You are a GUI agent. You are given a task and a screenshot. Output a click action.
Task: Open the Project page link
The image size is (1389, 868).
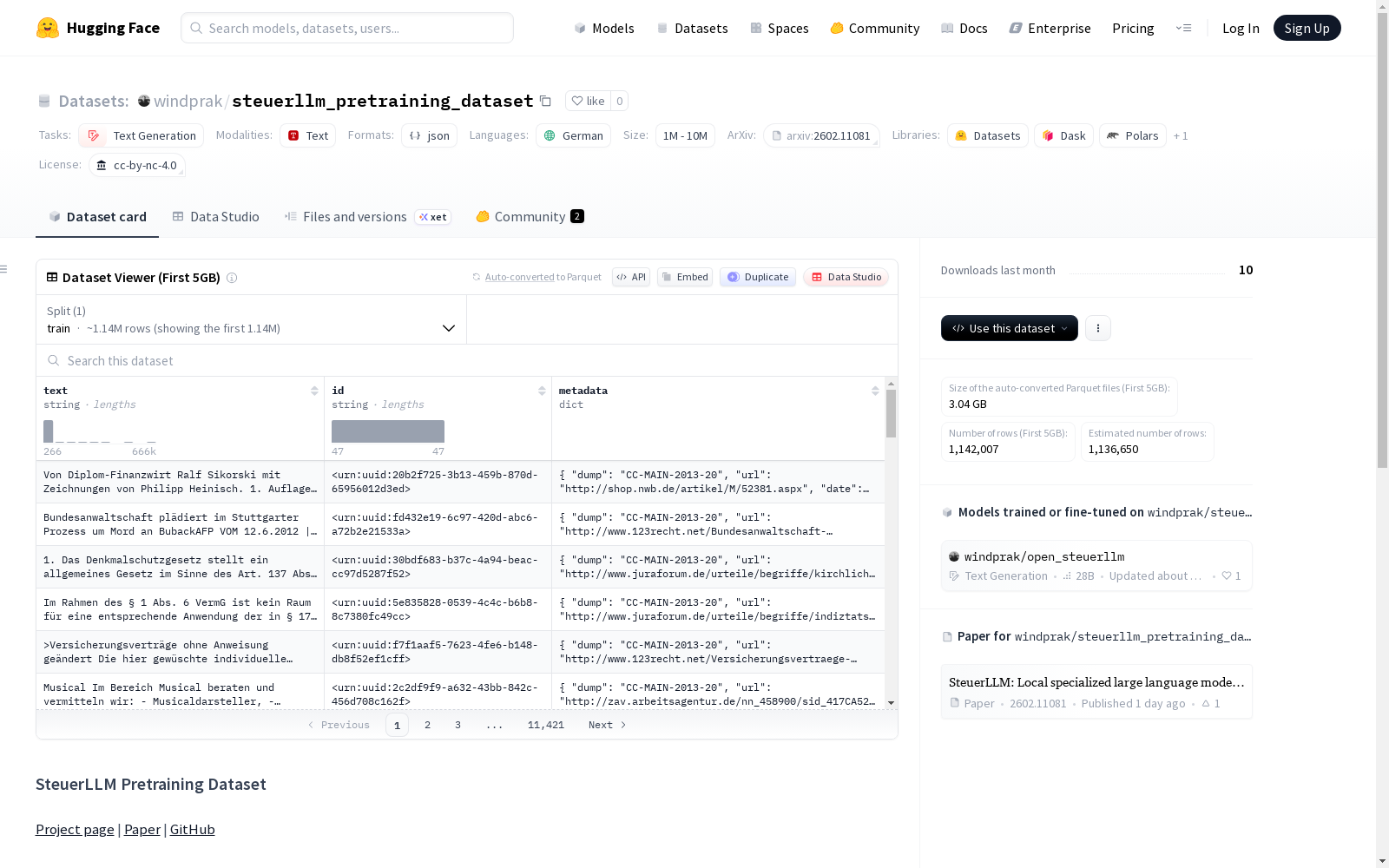[x=75, y=830]
